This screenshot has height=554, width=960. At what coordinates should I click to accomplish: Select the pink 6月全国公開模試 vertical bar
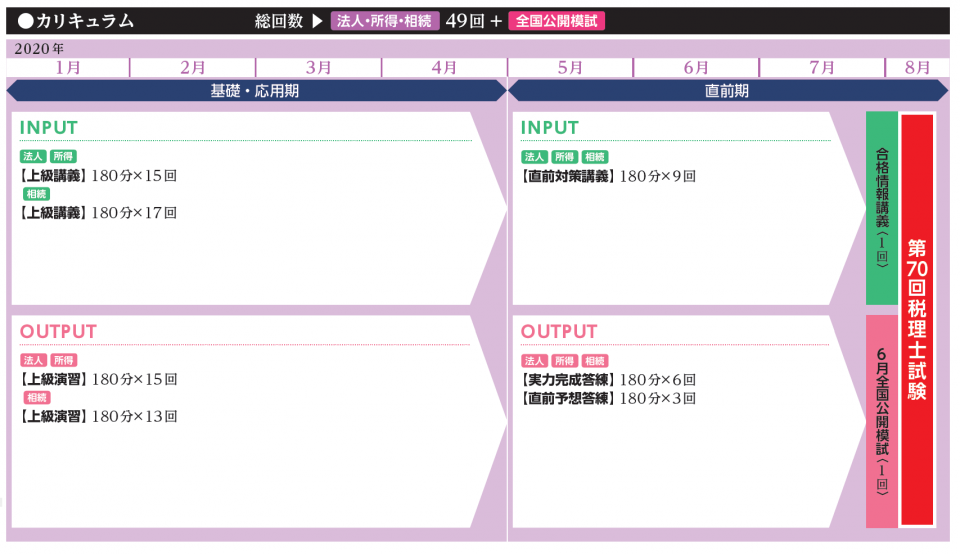[881, 421]
